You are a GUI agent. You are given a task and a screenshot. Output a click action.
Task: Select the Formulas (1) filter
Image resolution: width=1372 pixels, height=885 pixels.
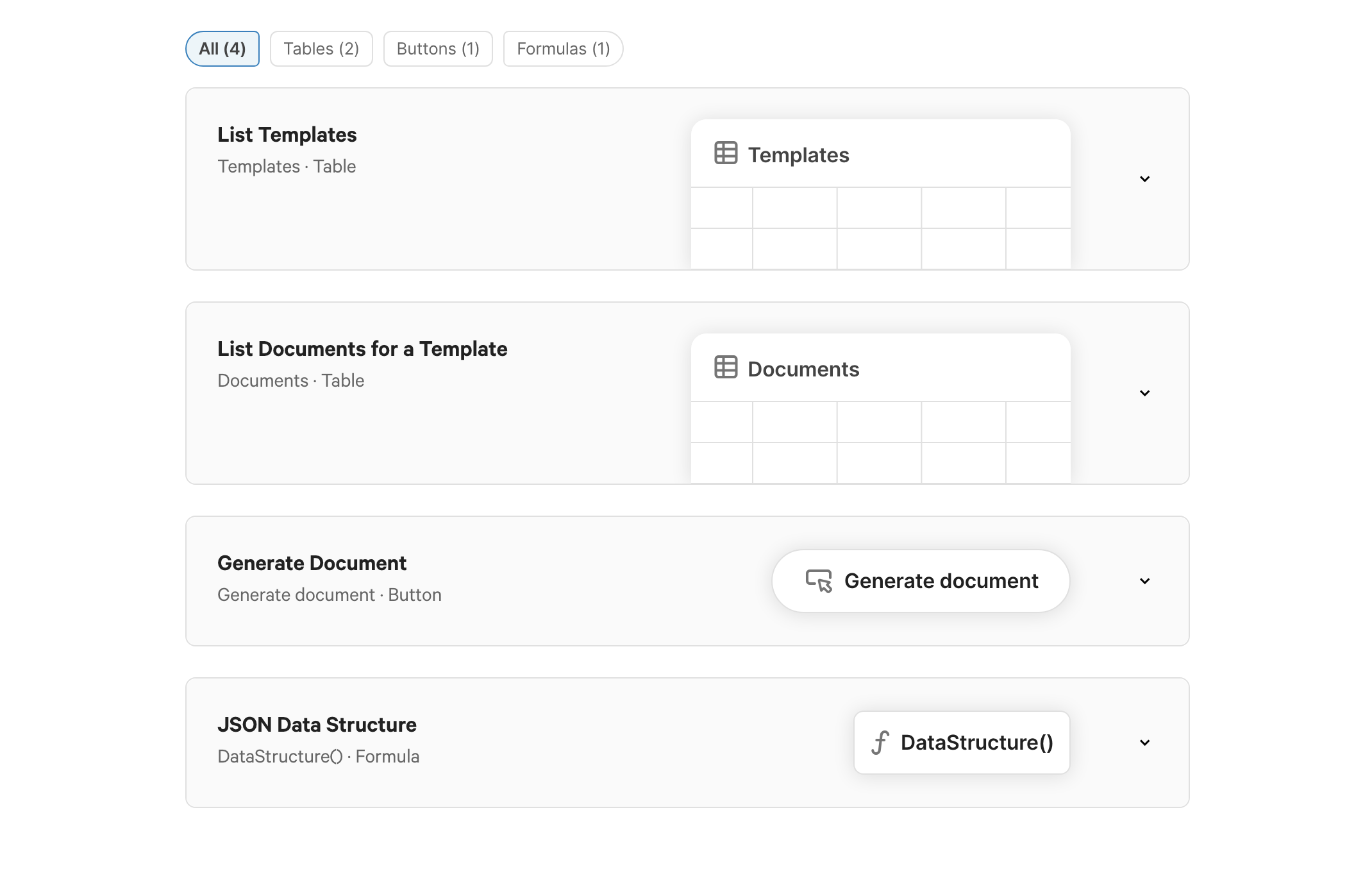pyautogui.click(x=562, y=48)
